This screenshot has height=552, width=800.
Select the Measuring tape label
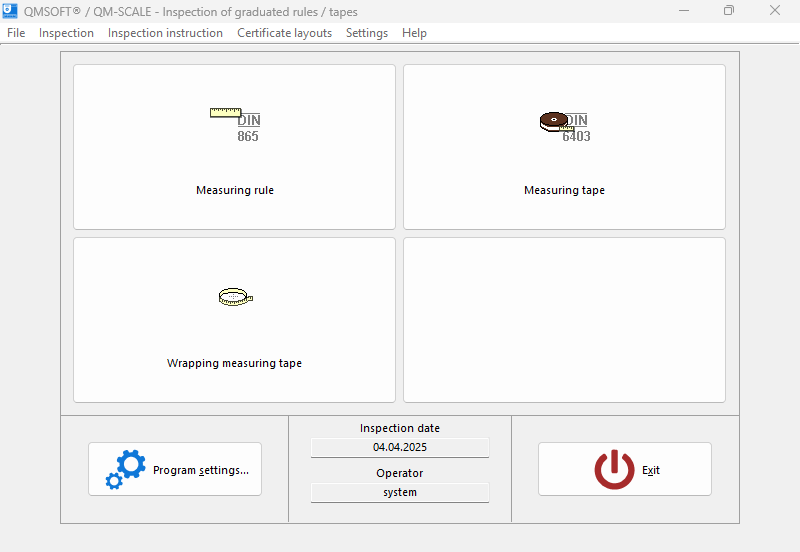click(x=564, y=190)
